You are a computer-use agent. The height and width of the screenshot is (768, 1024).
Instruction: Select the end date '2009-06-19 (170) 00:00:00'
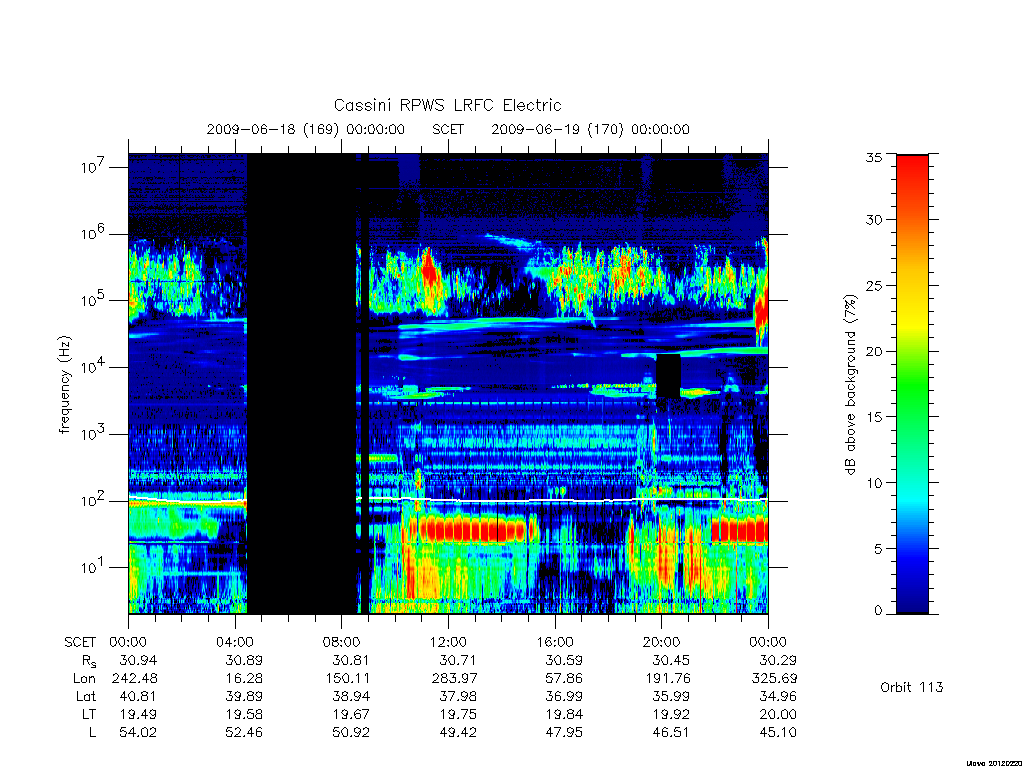pyautogui.click(x=590, y=129)
